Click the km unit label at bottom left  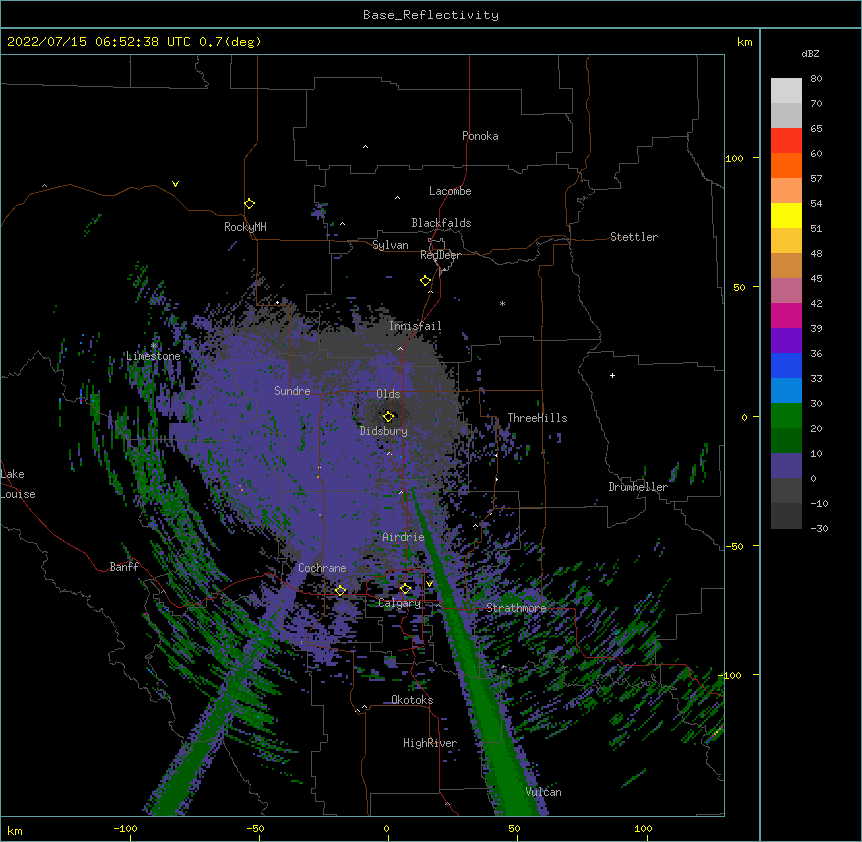pos(15,830)
